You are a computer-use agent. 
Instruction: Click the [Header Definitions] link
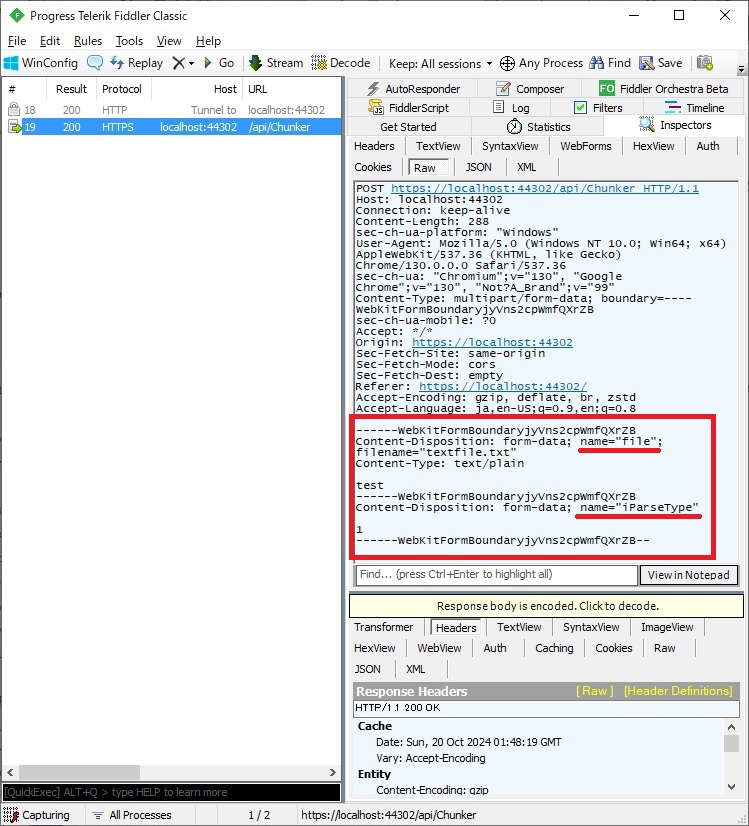[x=678, y=691]
